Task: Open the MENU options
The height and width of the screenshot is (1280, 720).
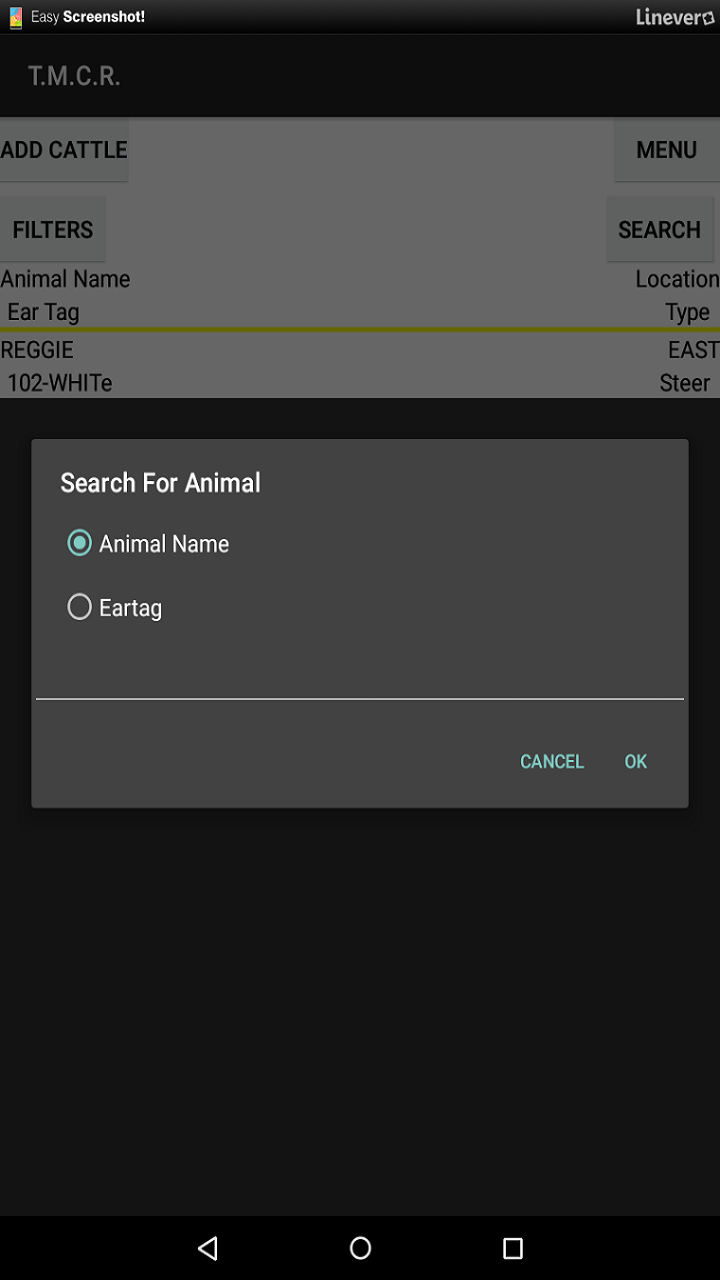Action: coord(666,150)
